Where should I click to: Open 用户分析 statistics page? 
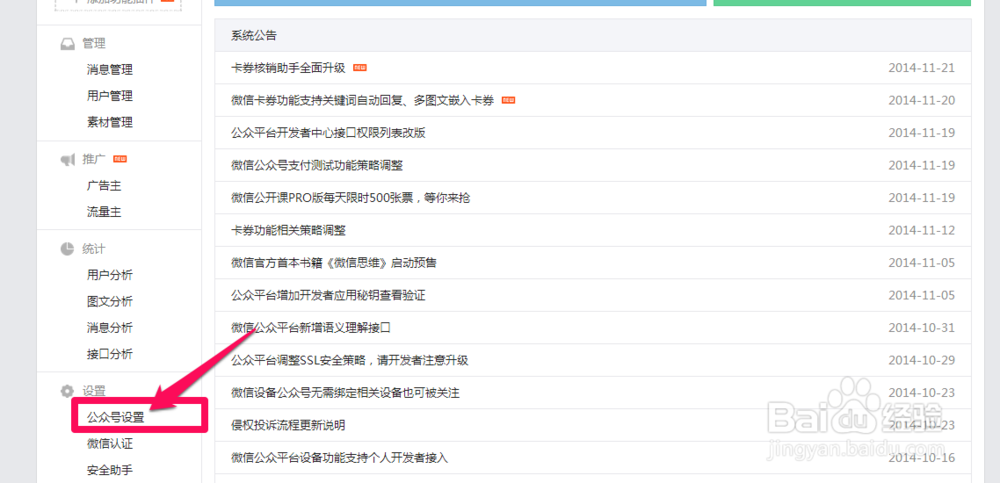pos(110,275)
